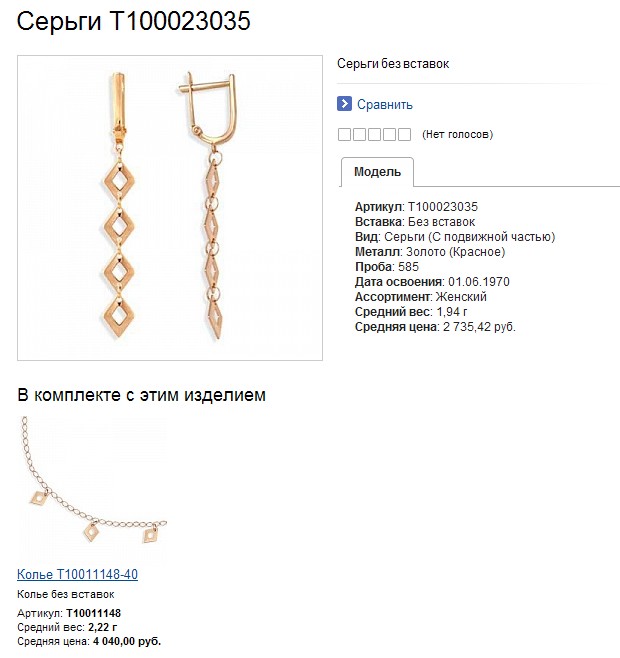
Task: Follow the Колье T10011148-40 link
Action: [x=78, y=574]
